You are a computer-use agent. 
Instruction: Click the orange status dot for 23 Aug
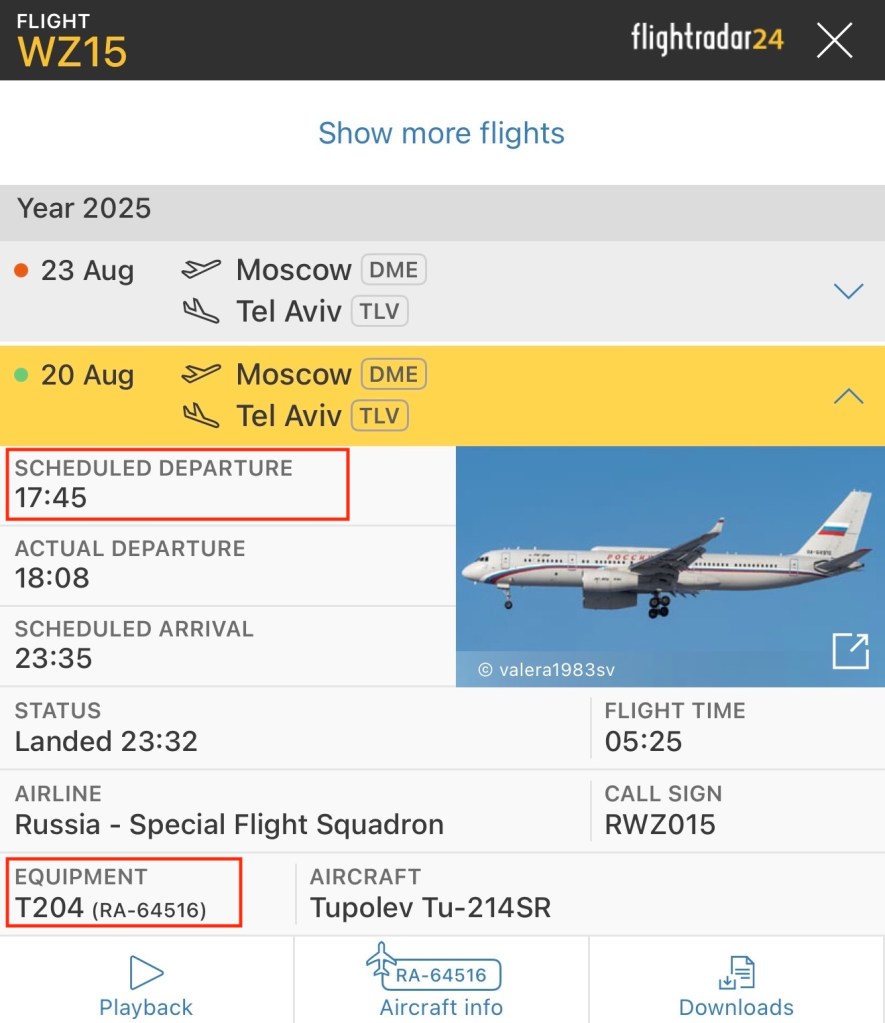coord(21,270)
